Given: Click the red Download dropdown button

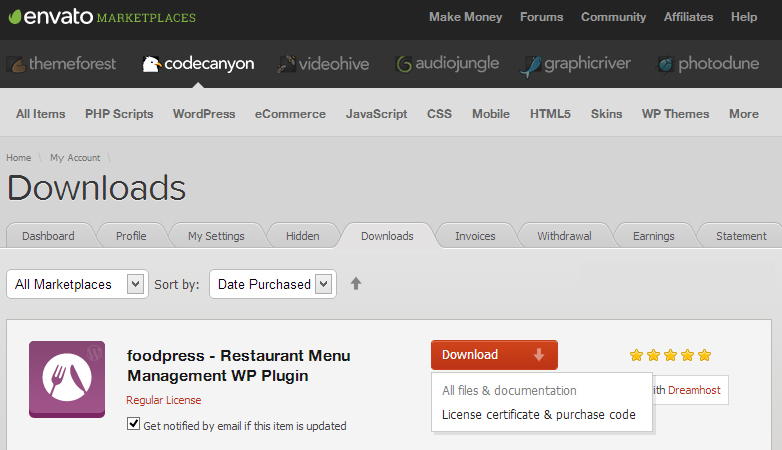Looking at the screenshot, I should 494,355.
